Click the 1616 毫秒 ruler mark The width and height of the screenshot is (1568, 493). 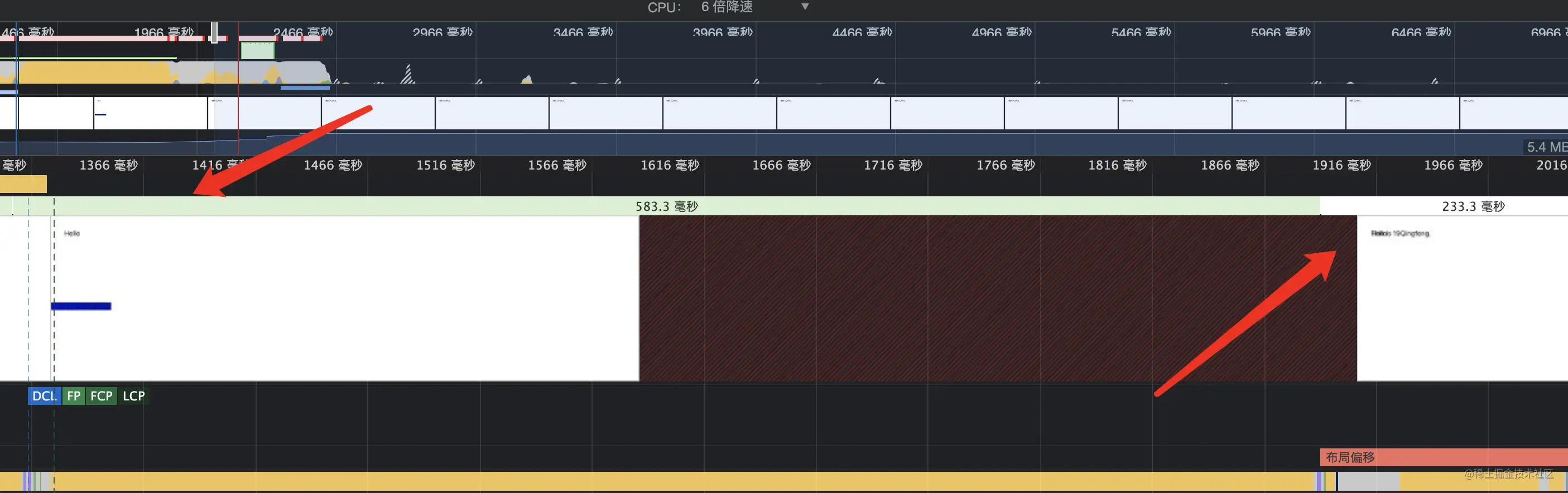[670, 165]
